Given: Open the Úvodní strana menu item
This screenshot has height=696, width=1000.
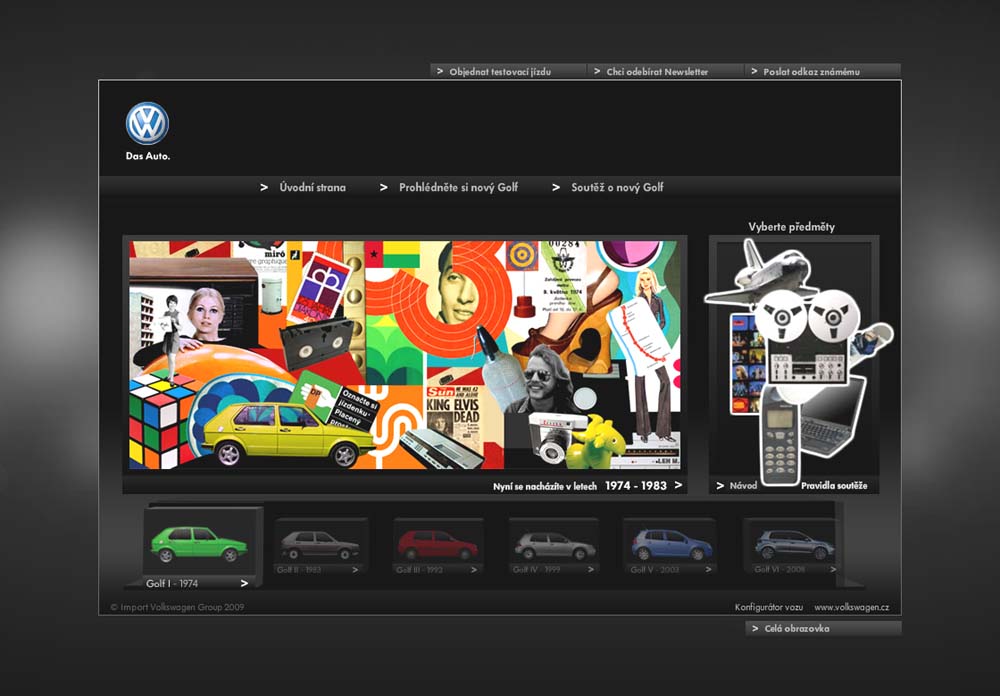Looking at the screenshot, I should tap(312, 187).
